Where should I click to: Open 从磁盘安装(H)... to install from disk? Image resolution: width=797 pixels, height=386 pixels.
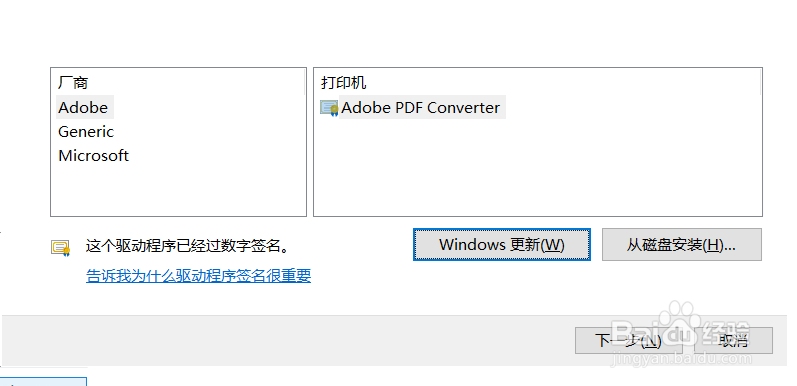click(682, 245)
